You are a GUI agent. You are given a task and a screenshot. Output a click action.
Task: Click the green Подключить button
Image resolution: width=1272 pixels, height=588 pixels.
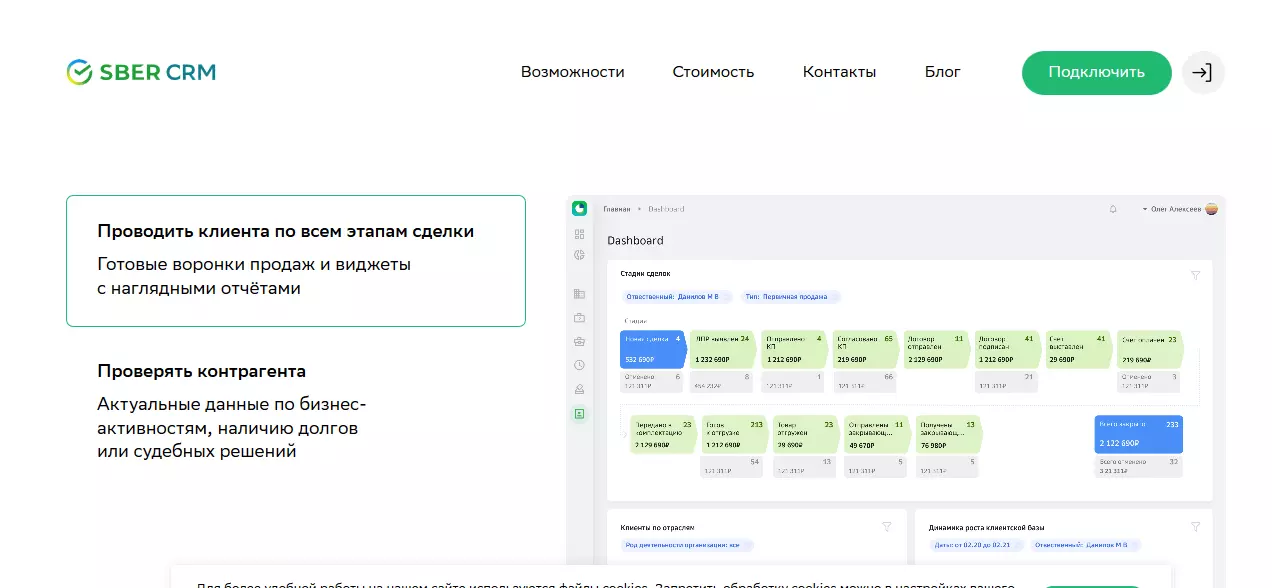tap(1097, 73)
